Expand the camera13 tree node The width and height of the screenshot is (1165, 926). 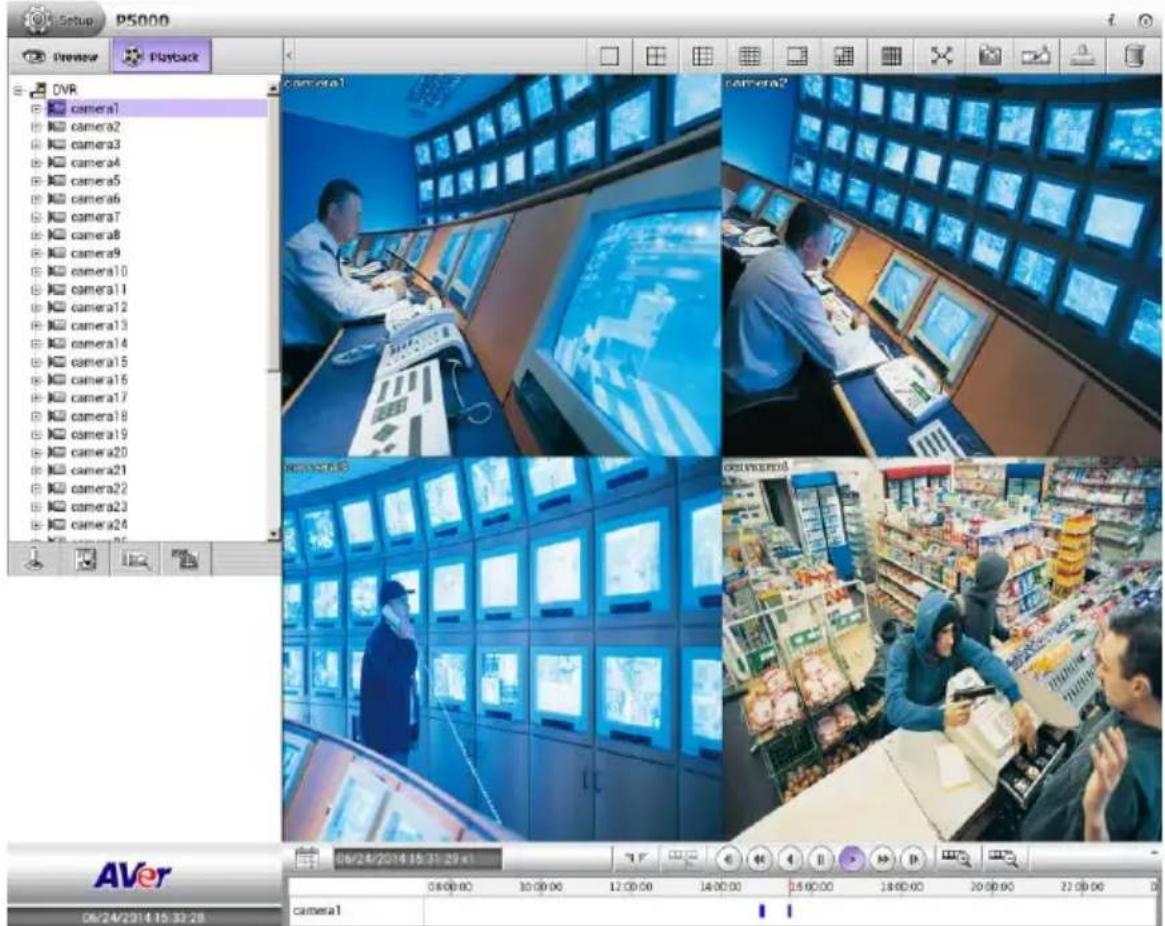36,326
